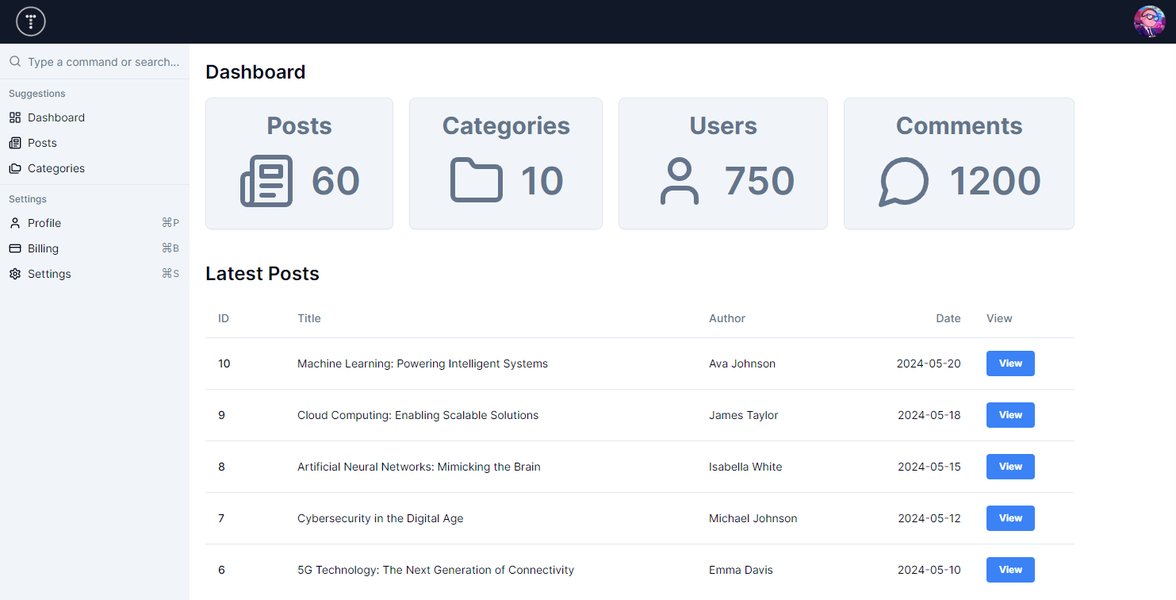1176x600 pixels.
Task: Go to Posts in the sidebar
Action: click(x=94, y=143)
